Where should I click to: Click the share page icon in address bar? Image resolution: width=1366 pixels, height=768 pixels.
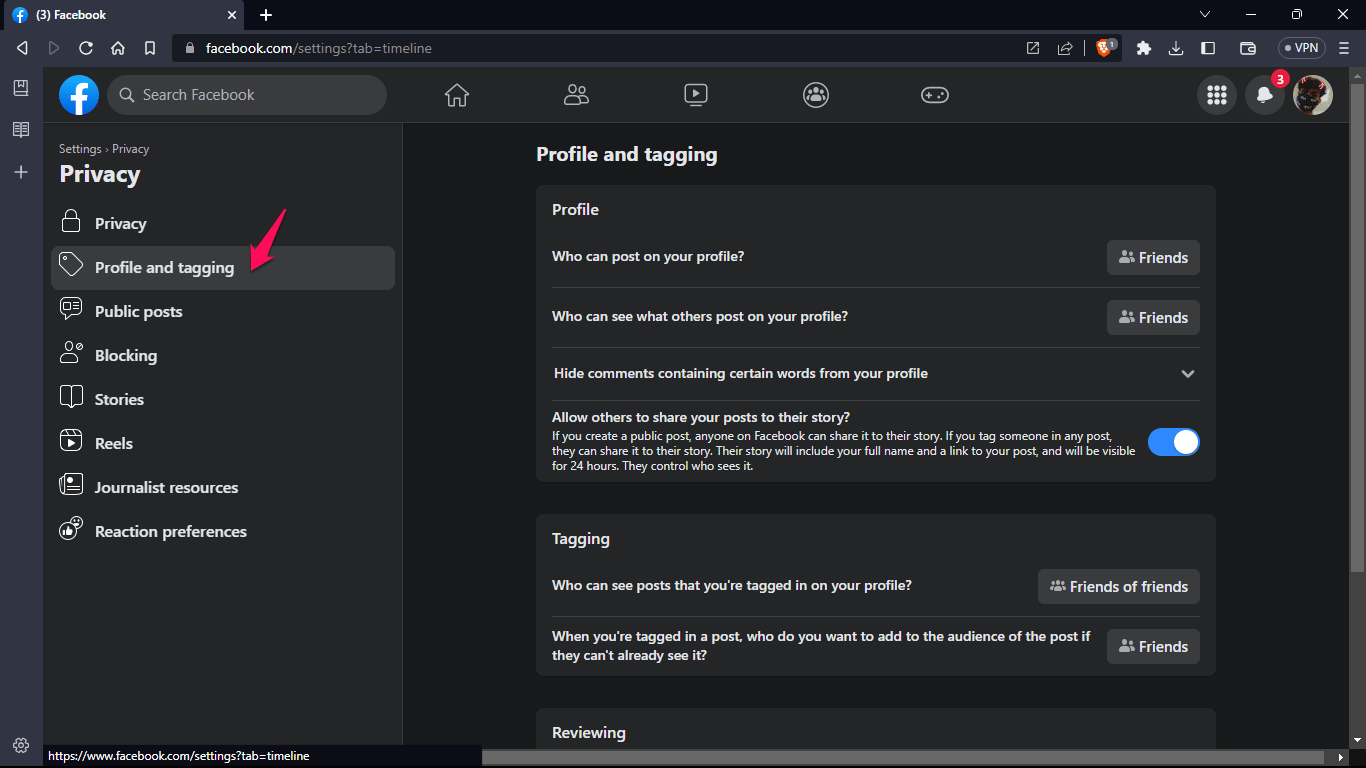[1065, 48]
